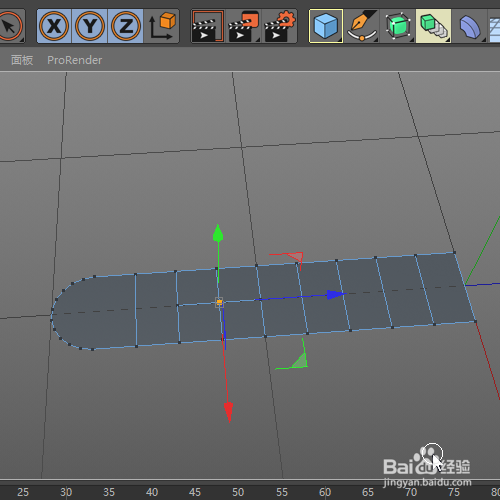Image resolution: width=500 pixels, height=500 pixels.
Task: Add a Cube primitive object
Action: [326, 26]
